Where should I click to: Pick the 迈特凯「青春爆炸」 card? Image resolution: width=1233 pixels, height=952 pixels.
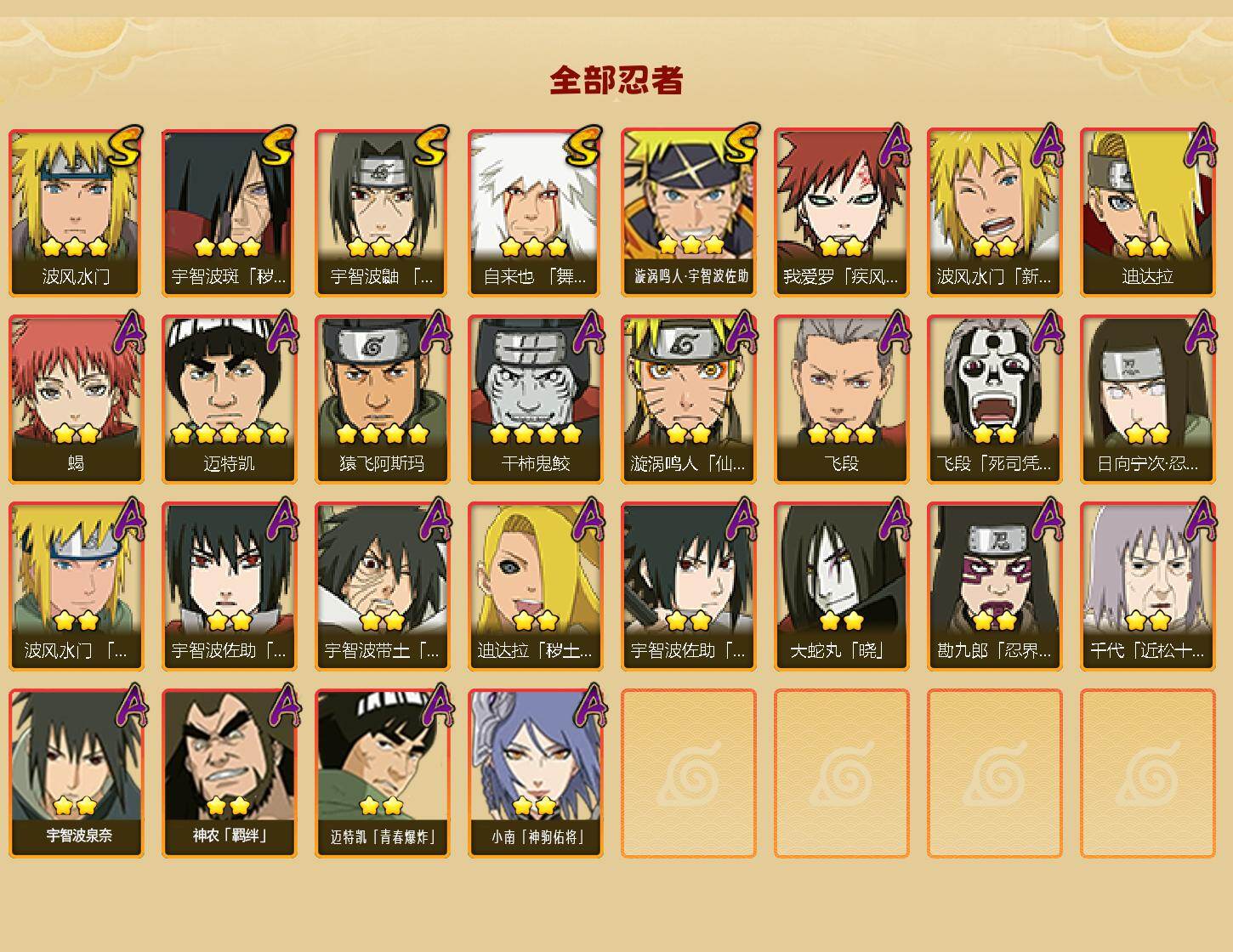tap(383, 773)
